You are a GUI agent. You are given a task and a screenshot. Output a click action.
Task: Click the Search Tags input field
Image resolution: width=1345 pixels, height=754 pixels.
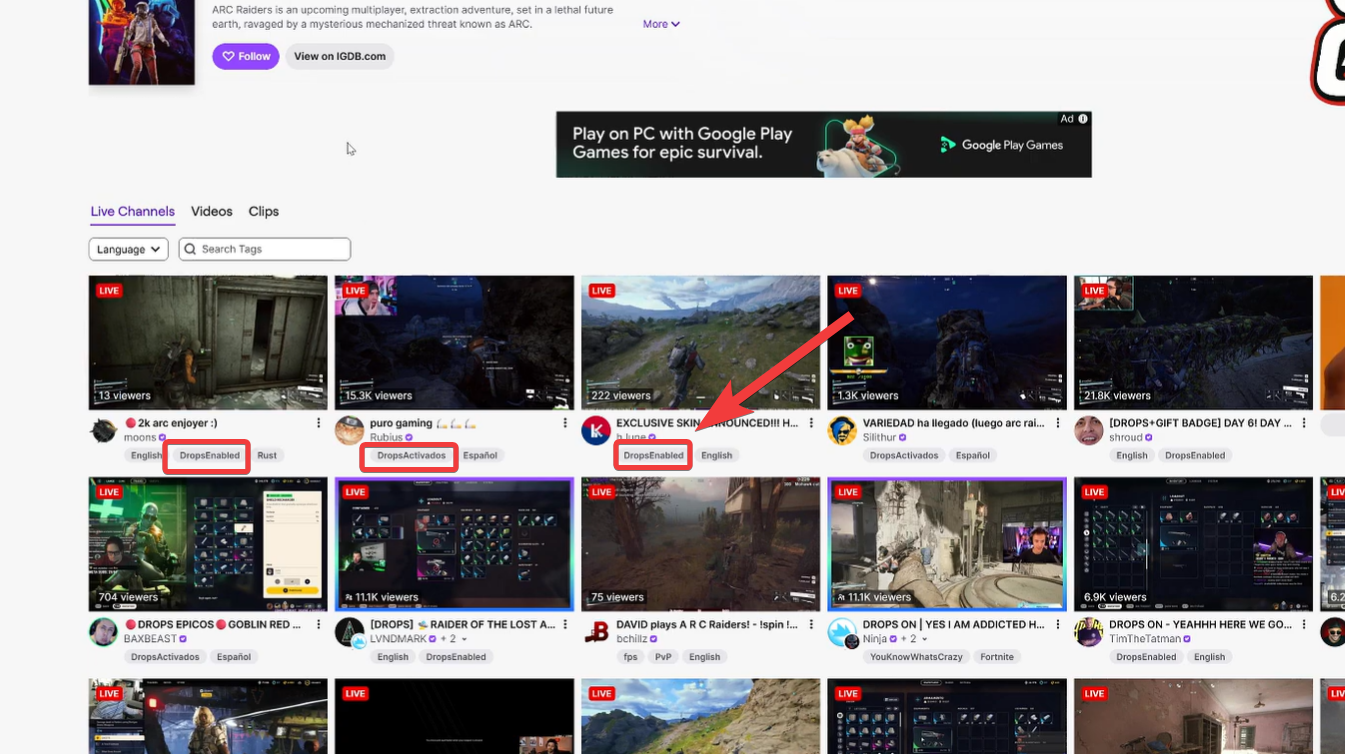[265, 249]
